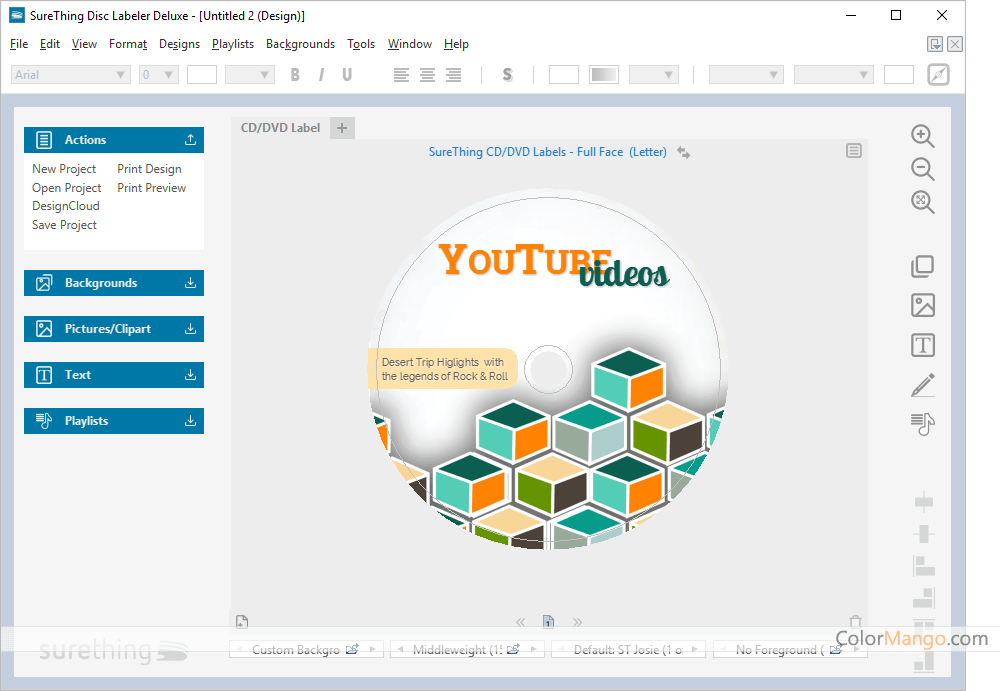Expand the Text panel

coord(190,375)
